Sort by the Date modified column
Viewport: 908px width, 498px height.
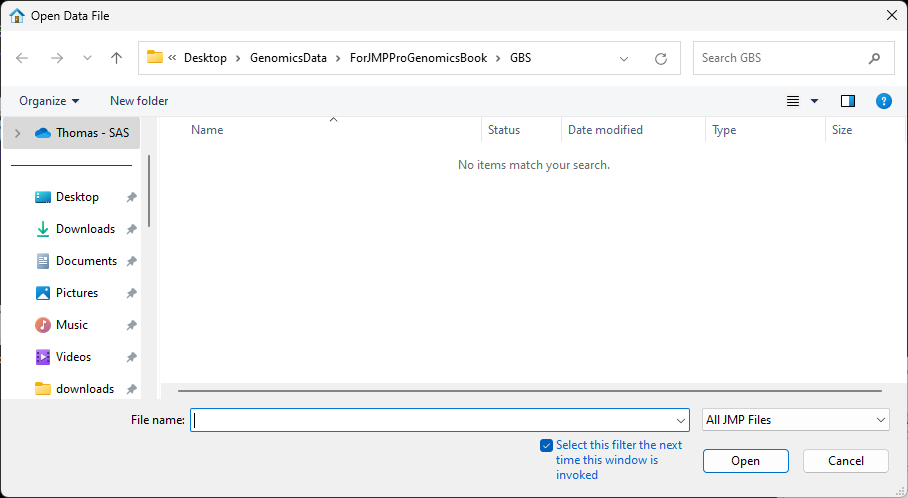[605, 130]
